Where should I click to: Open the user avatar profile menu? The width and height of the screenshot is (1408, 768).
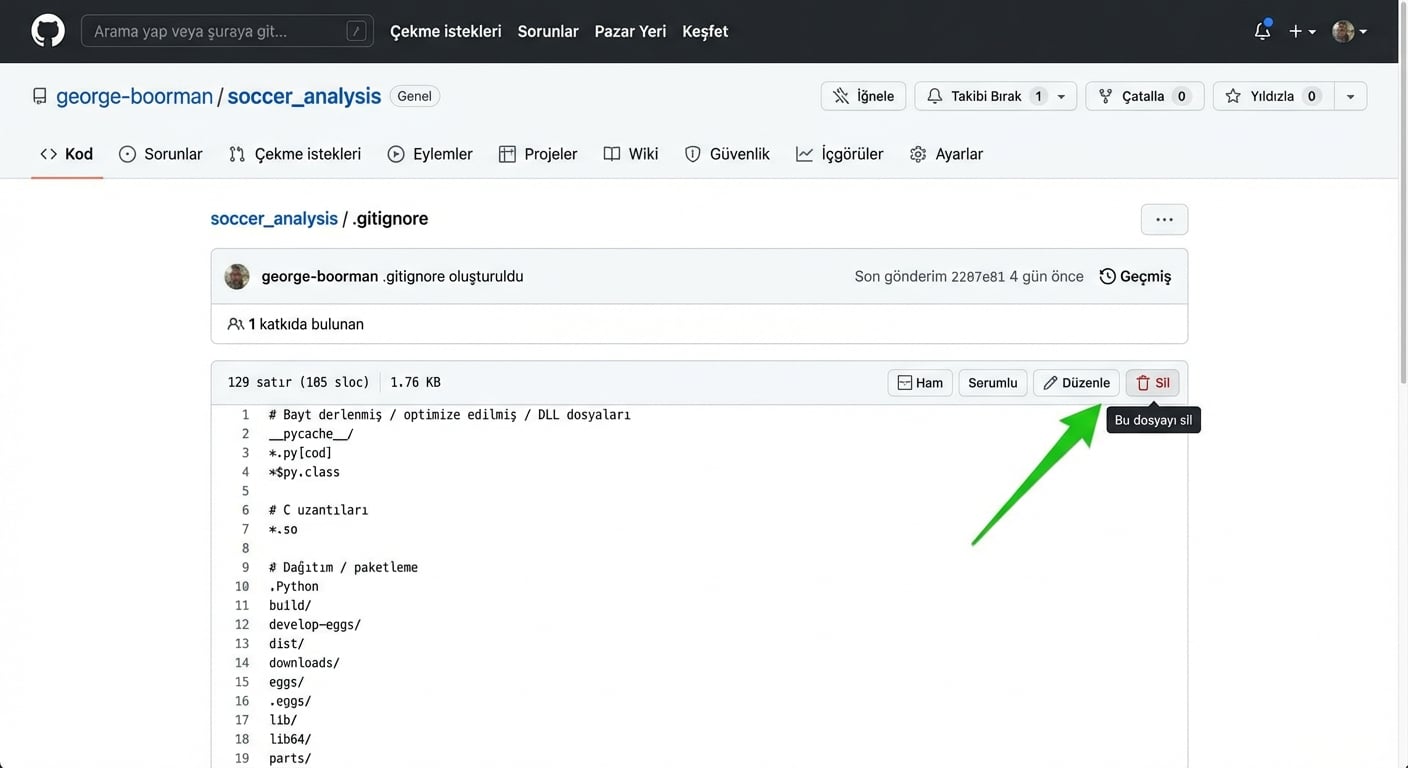[1349, 31]
